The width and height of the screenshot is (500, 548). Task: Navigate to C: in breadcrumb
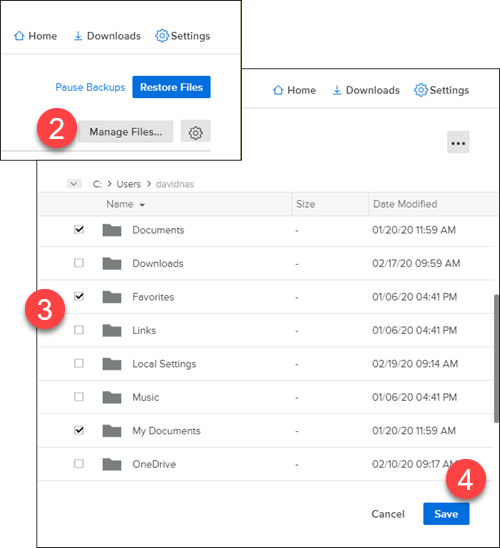pyautogui.click(x=97, y=184)
